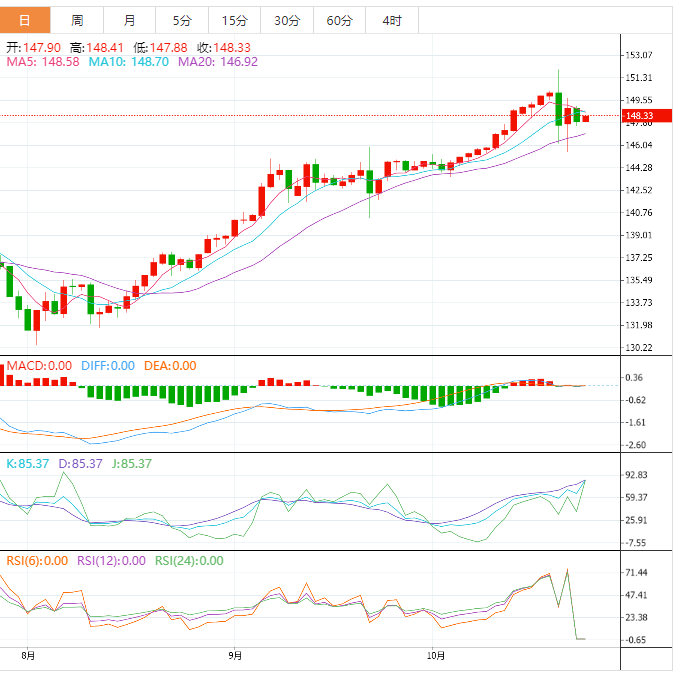Click the 低:147.88 low price value
This screenshot has height=679, width=684.
(x=161, y=48)
